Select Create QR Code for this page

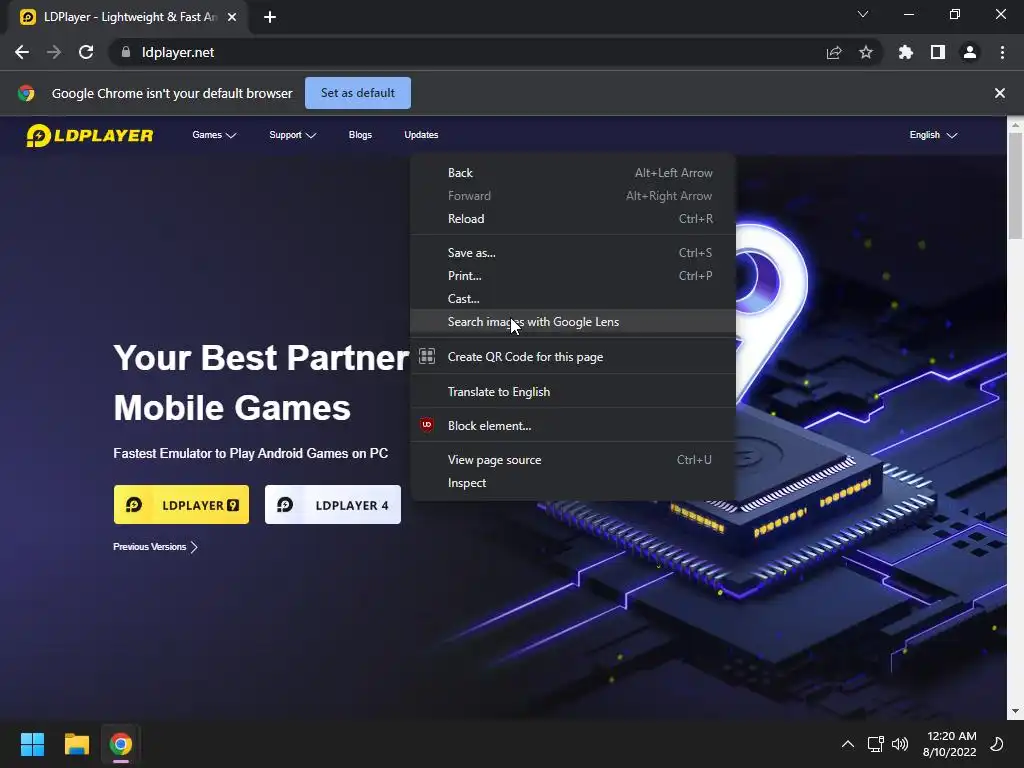point(573,357)
